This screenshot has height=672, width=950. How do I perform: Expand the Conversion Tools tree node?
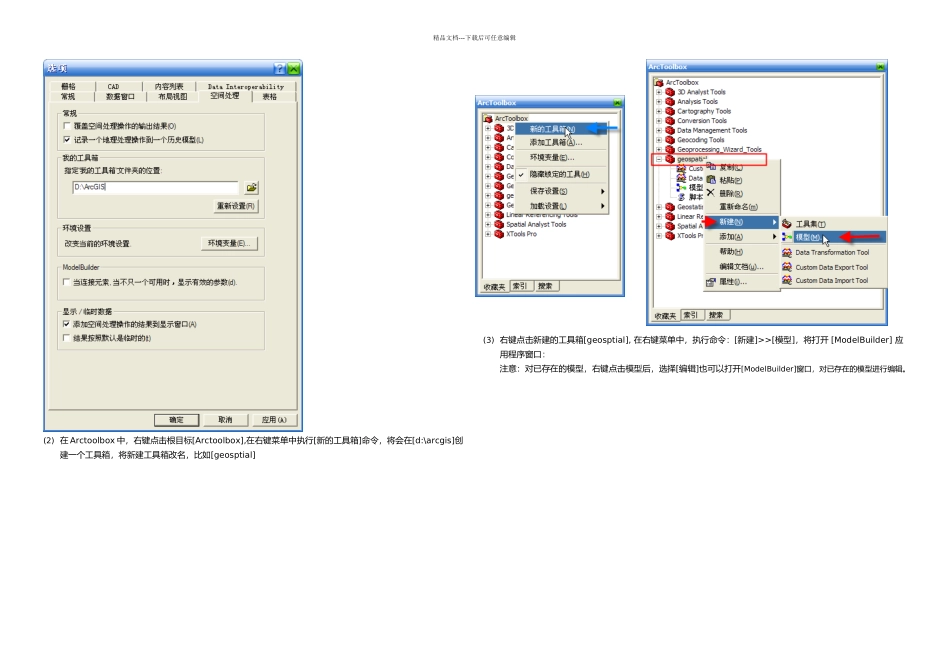tap(659, 121)
